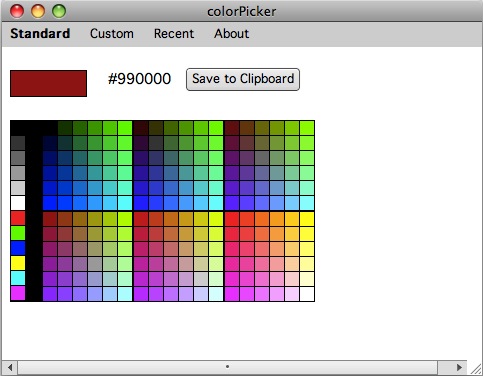The image size is (483, 376).
Task: Click the Save to Clipboard button
Action: point(243,79)
